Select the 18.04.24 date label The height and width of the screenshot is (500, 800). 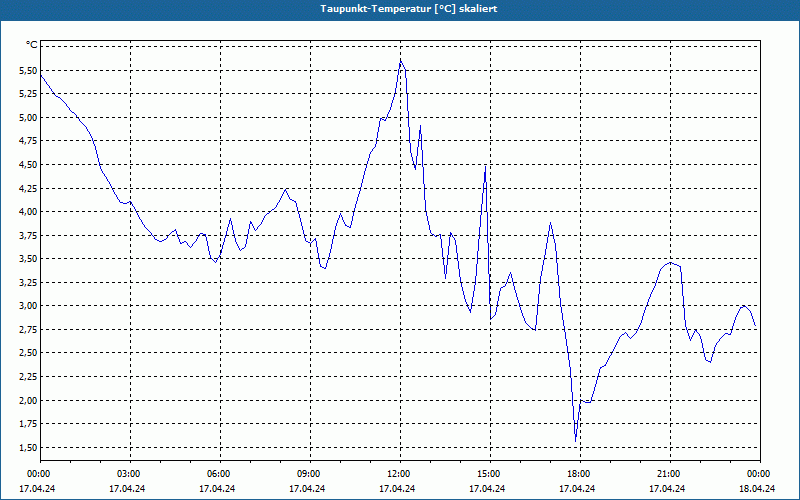pos(757,489)
